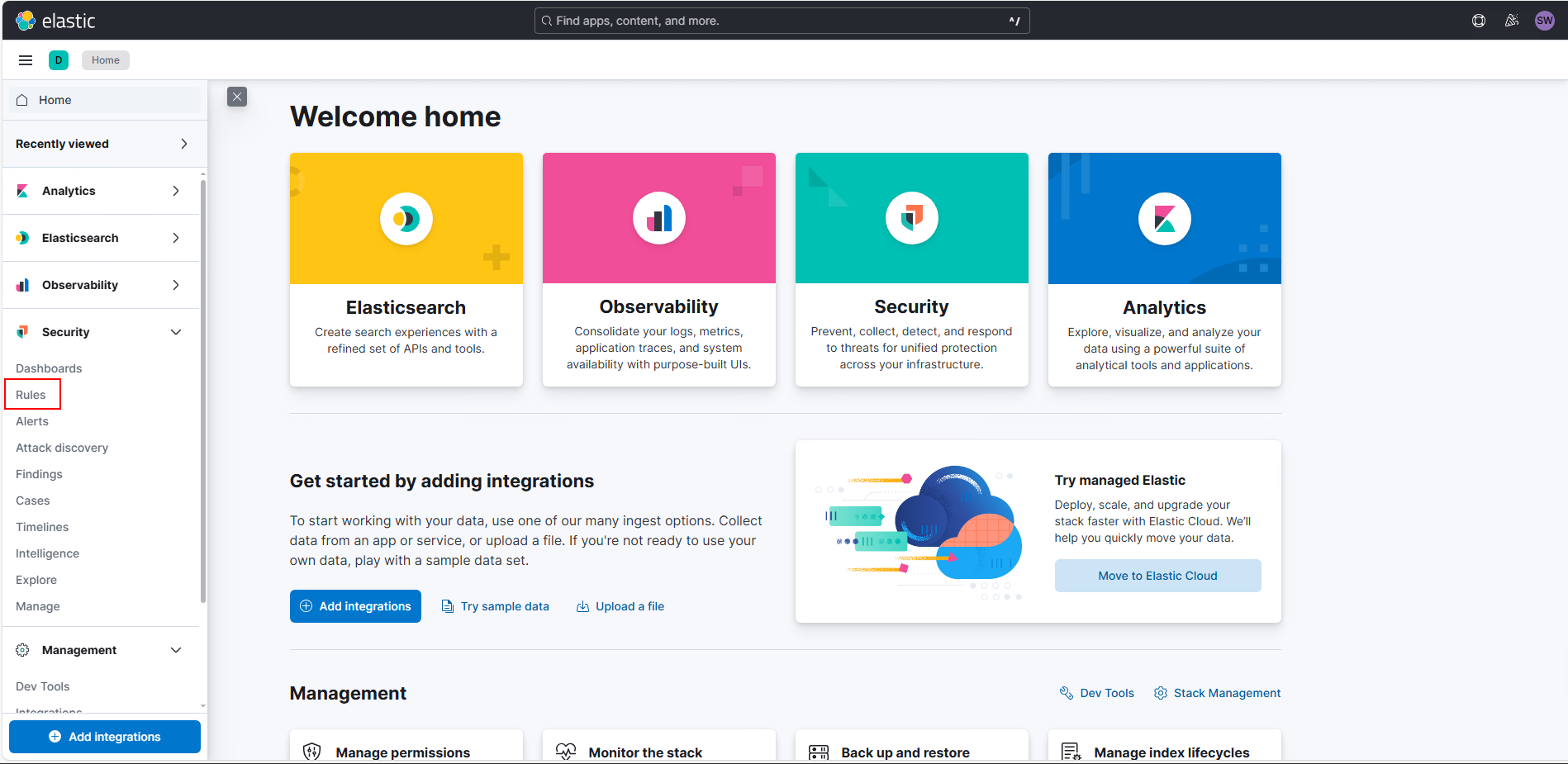1568x764 pixels.
Task: Click the Elasticsearch card logo icon
Action: [406, 219]
